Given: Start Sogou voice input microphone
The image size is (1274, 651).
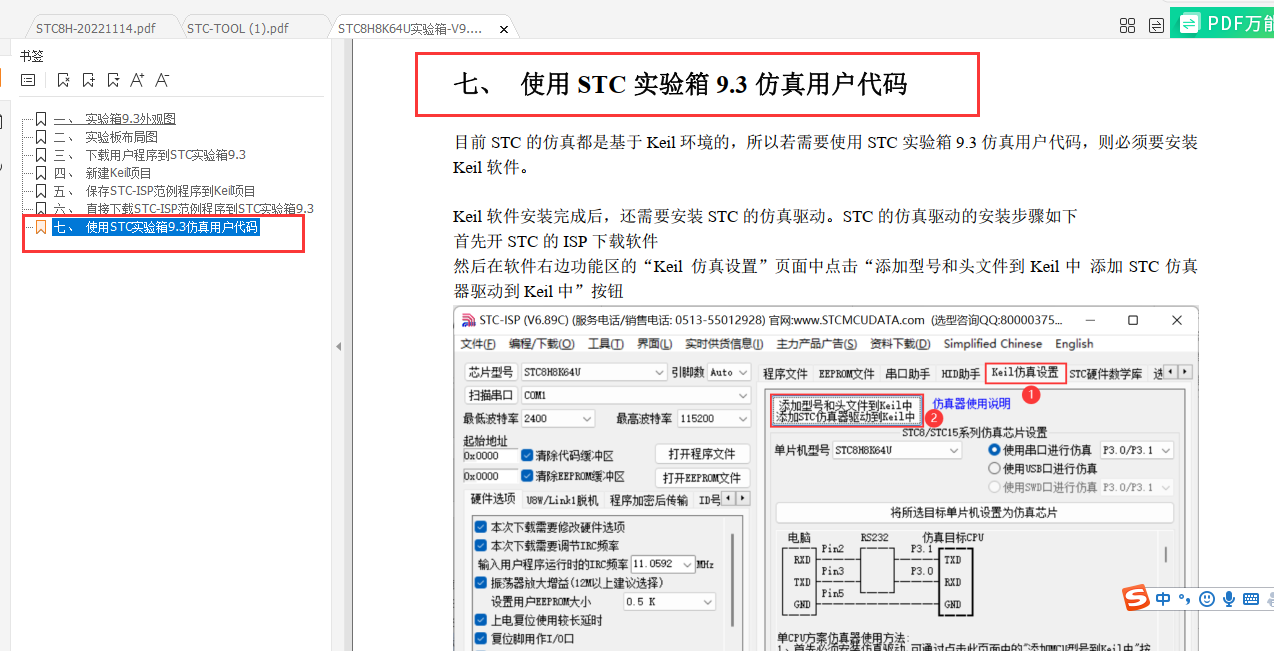Looking at the screenshot, I should [x=1229, y=599].
